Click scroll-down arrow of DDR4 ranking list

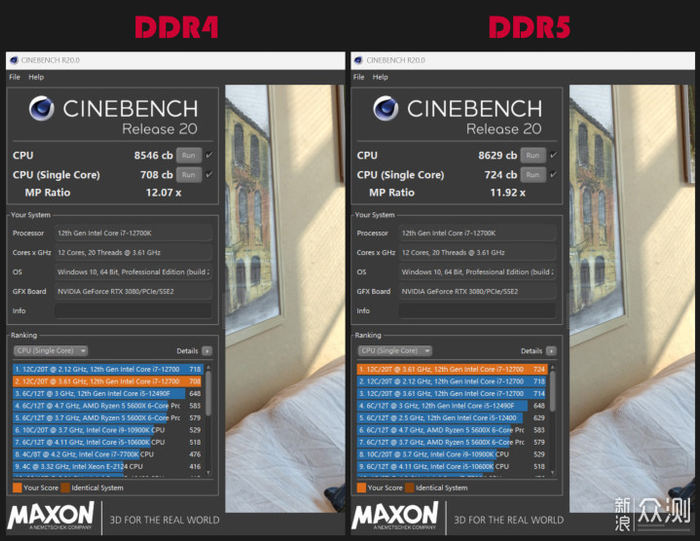pos(208,472)
